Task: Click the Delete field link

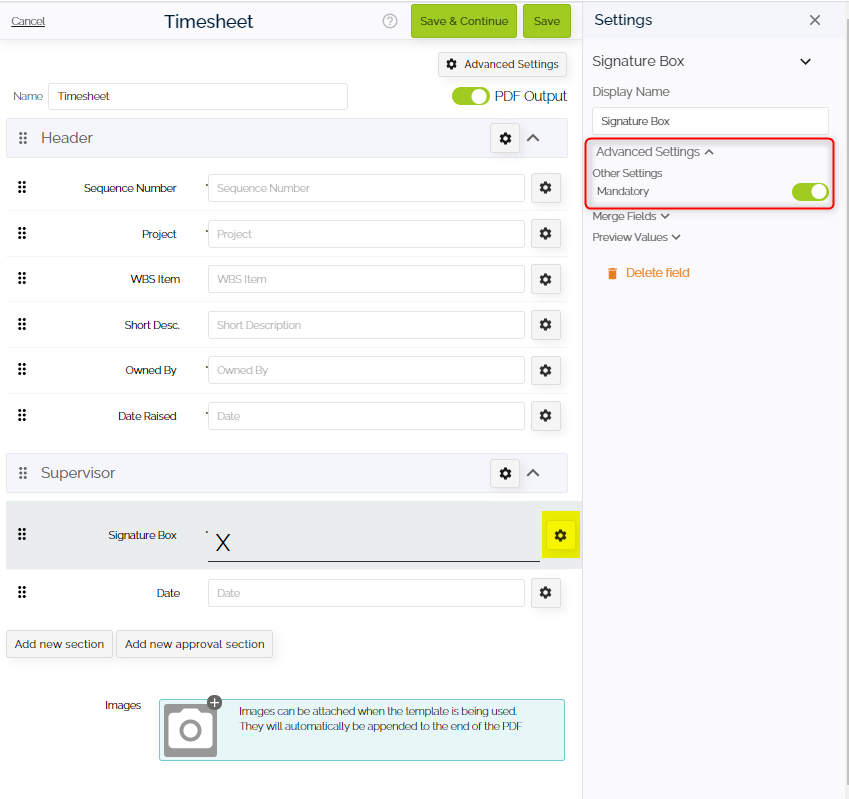Action: tap(648, 273)
